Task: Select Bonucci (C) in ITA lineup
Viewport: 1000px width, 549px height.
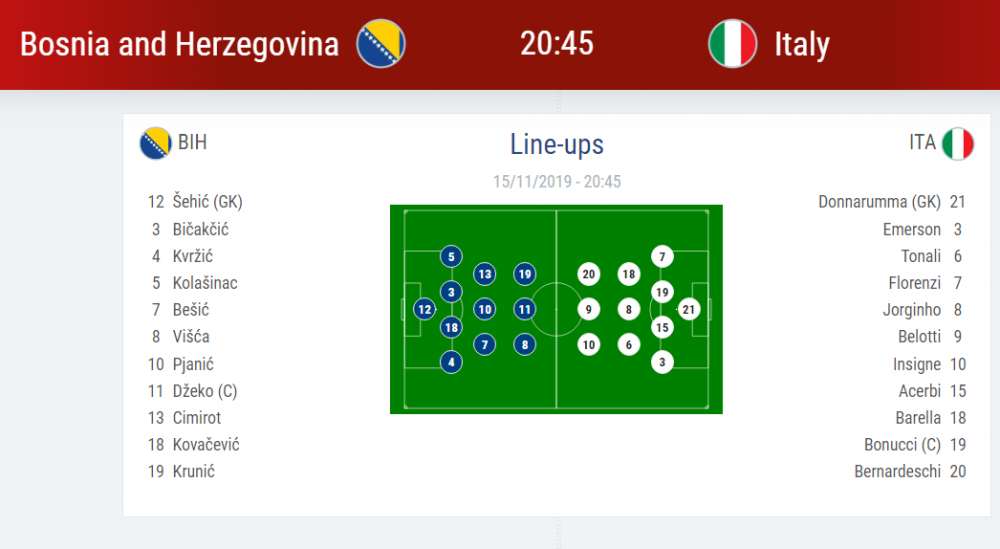Action: coord(903,444)
